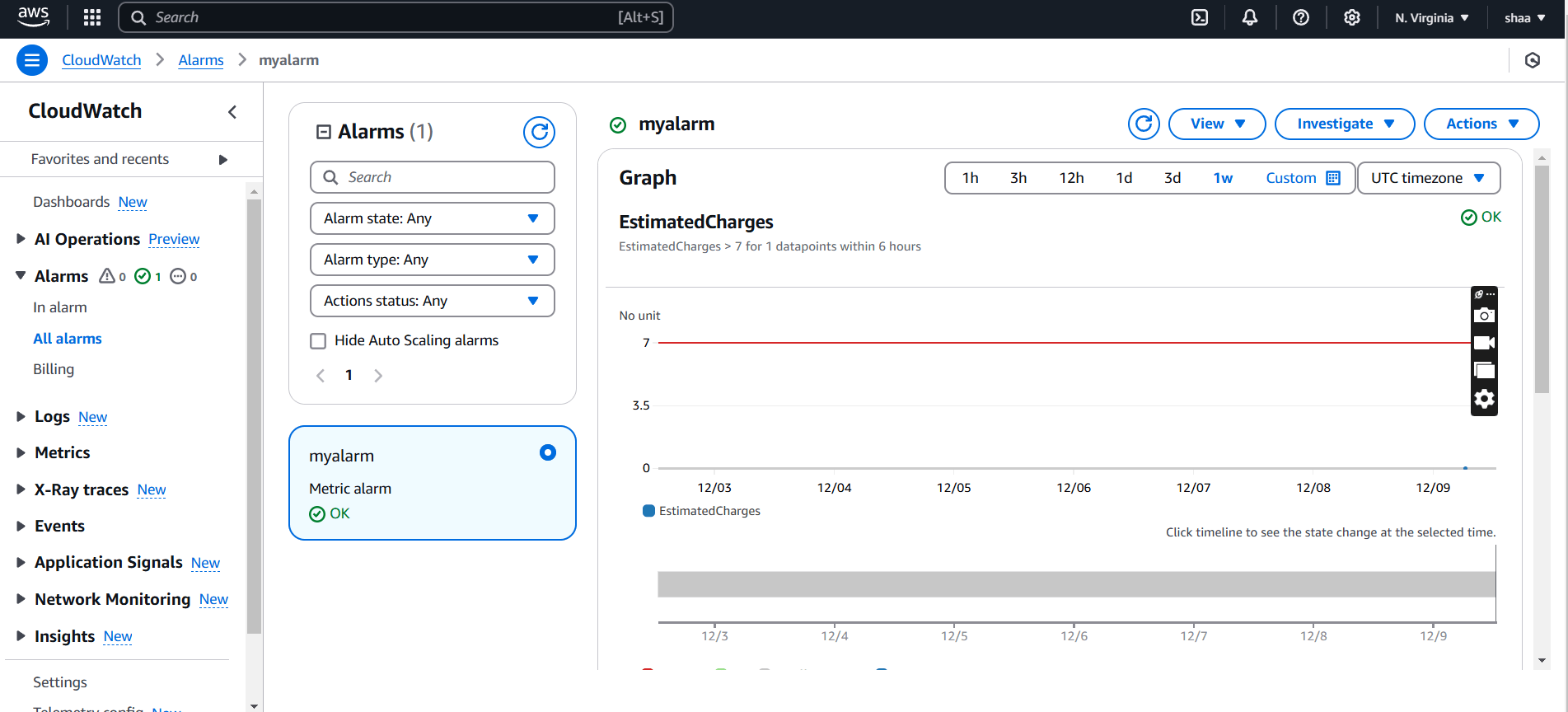Click the calendar icon beside Custom
Viewport: 1568px width, 712px height.
tap(1333, 178)
